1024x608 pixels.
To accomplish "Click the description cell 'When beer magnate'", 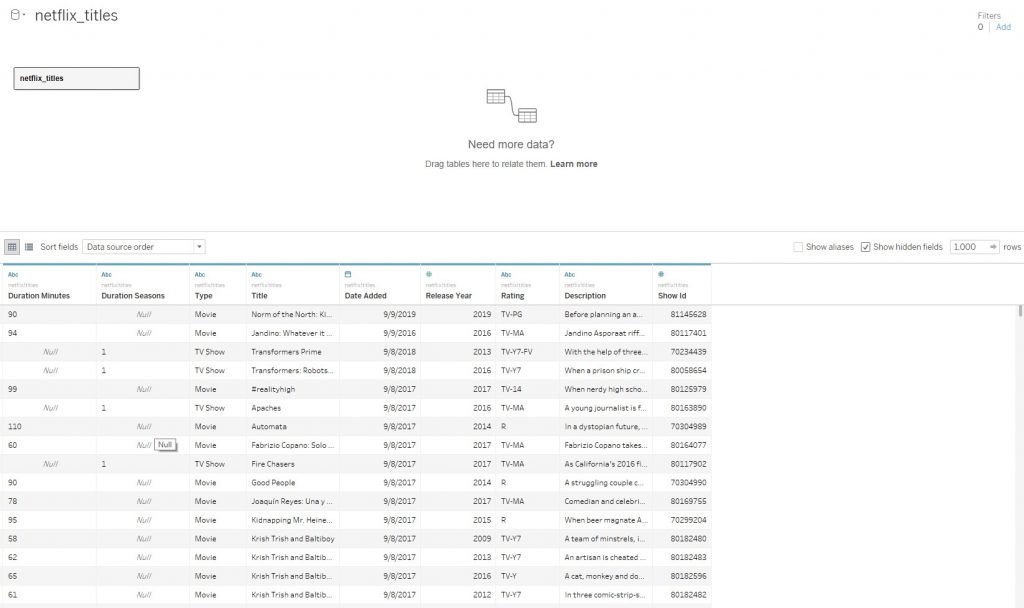I will pyautogui.click(x=606, y=520).
